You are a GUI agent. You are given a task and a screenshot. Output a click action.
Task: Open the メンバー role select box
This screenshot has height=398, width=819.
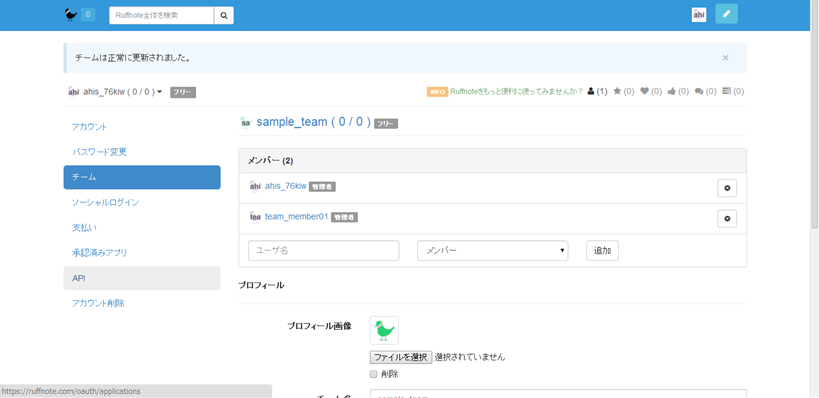pos(493,251)
